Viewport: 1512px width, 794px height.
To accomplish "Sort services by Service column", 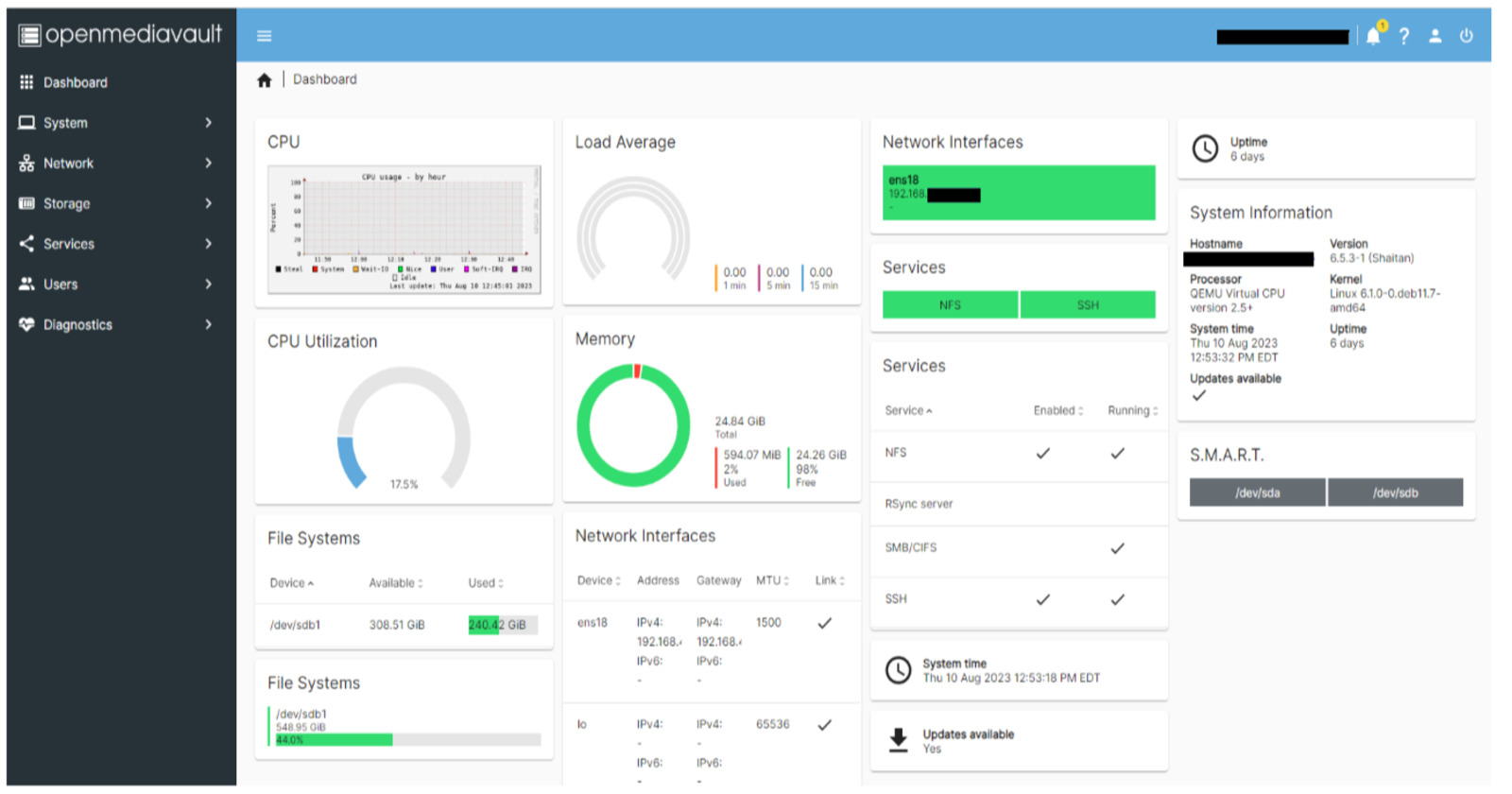I will coord(908,411).
